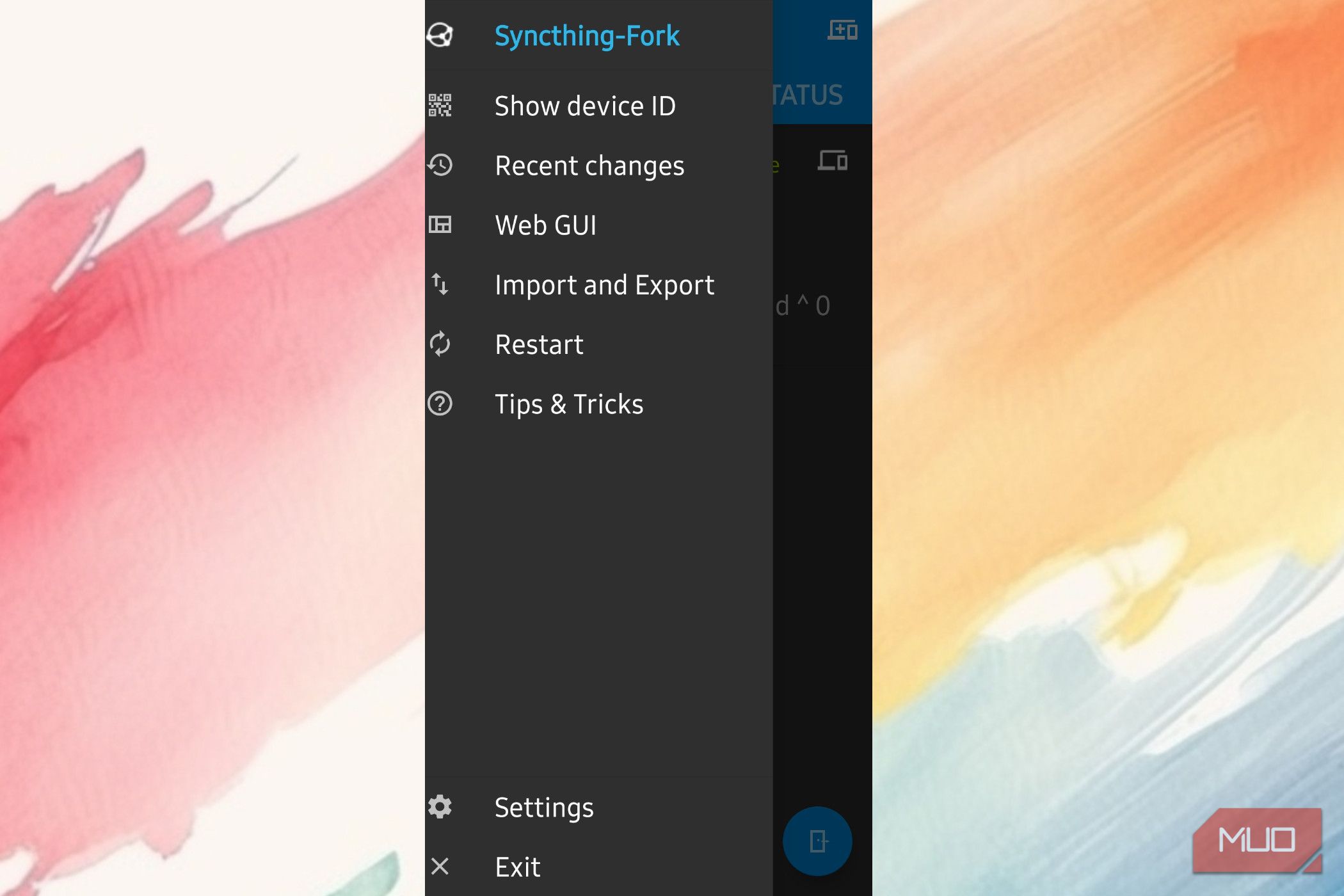
Task: Tap the question mark Tips icon
Action: click(x=440, y=403)
